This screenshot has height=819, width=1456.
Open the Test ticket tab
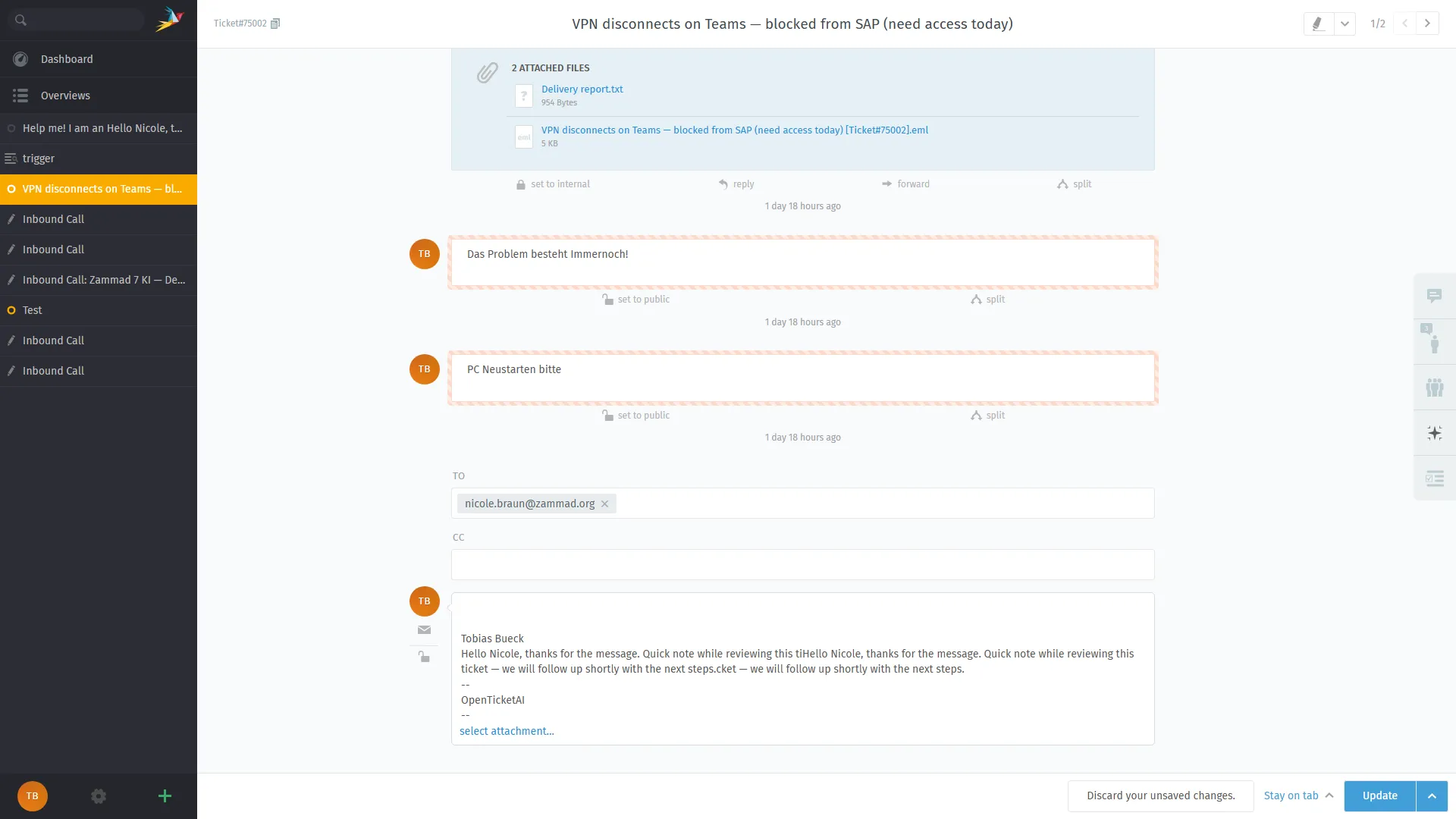tap(99, 310)
